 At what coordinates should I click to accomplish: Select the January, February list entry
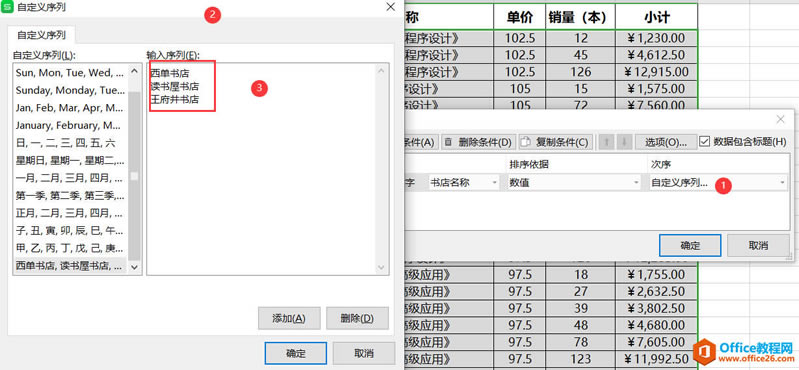[71, 125]
